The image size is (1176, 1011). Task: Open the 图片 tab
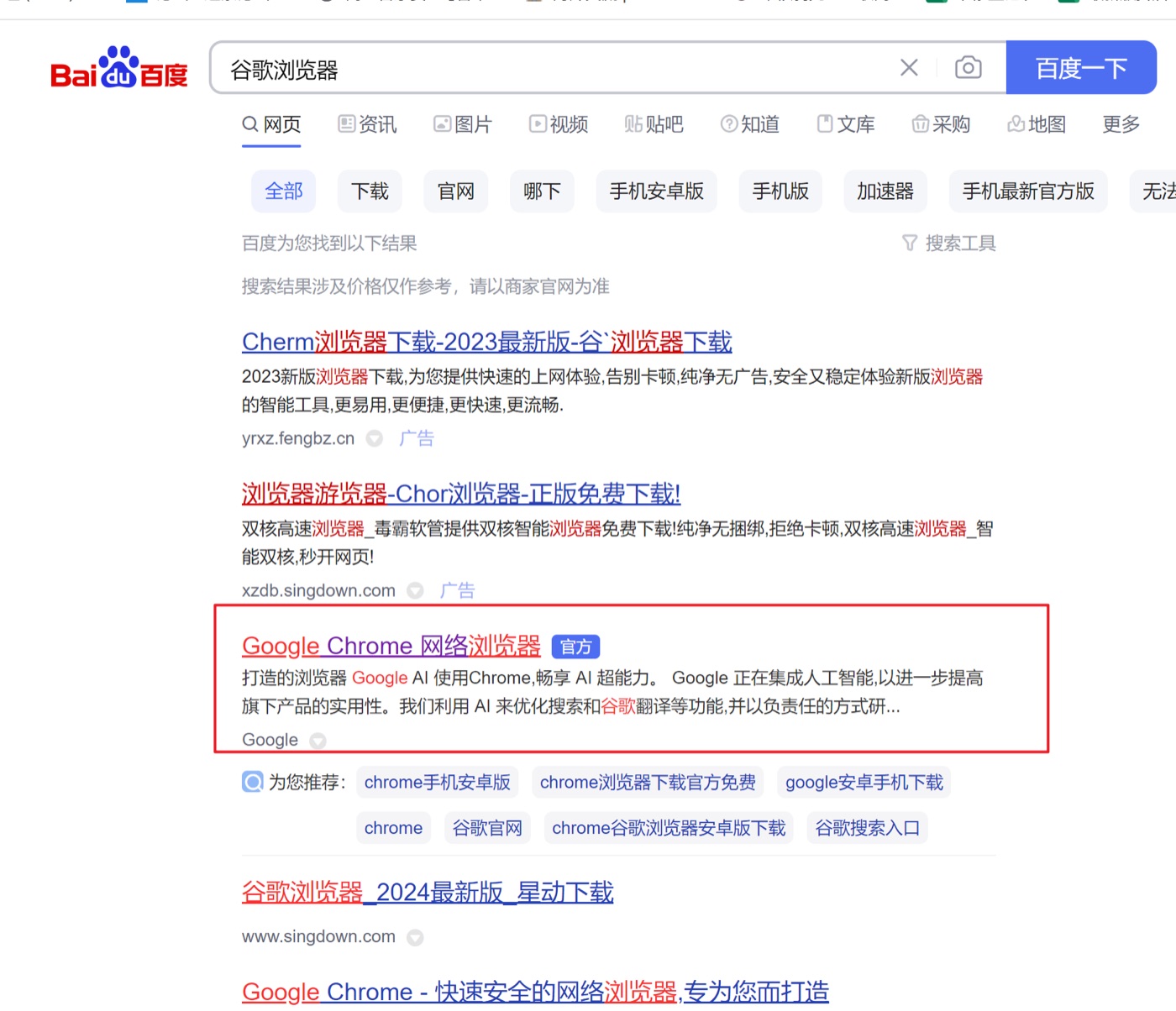pos(463,125)
